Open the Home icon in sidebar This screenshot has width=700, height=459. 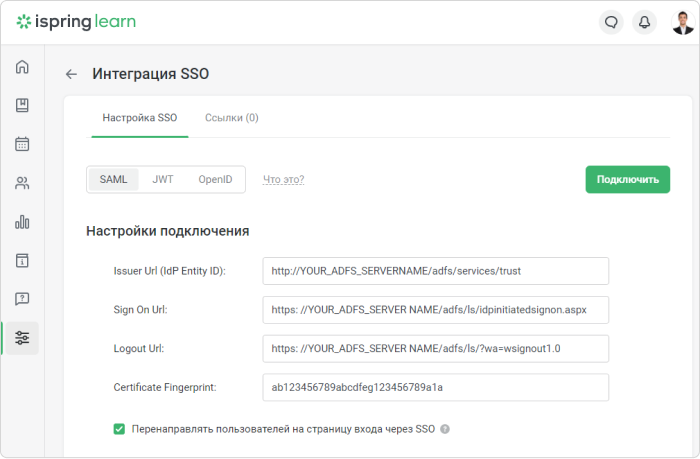click(22, 67)
